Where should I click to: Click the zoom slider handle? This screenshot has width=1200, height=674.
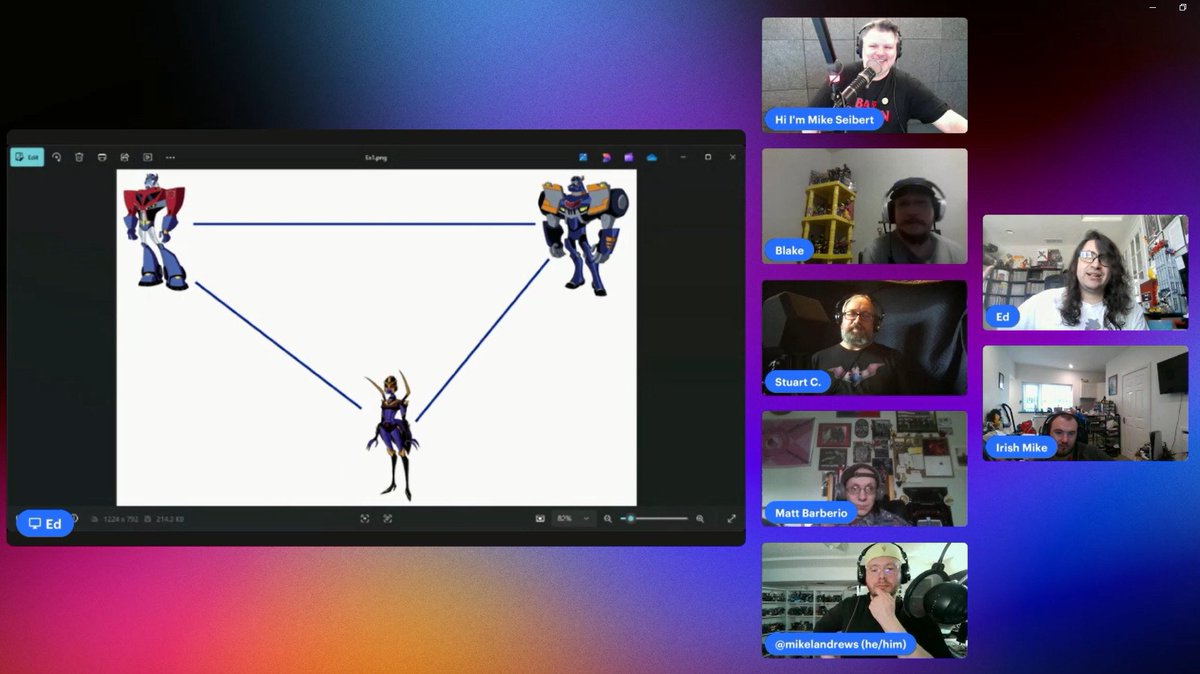point(630,518)
